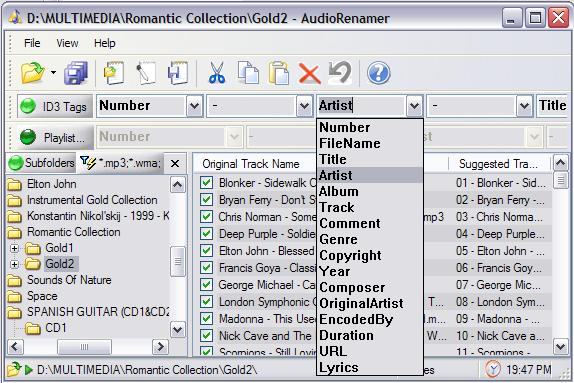The image size is (574, 383).
Task: Click the paste clipboard icon
Action: (x=279, y=73)
